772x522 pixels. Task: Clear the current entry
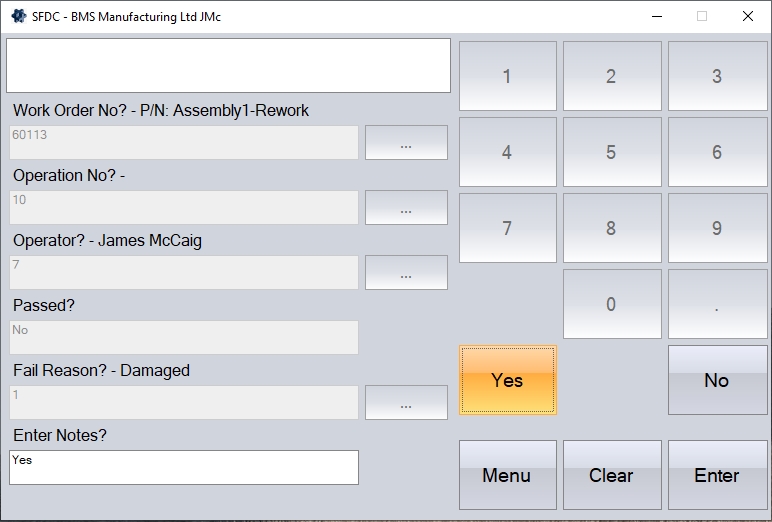pyautogui.click(x=611, y=475)
